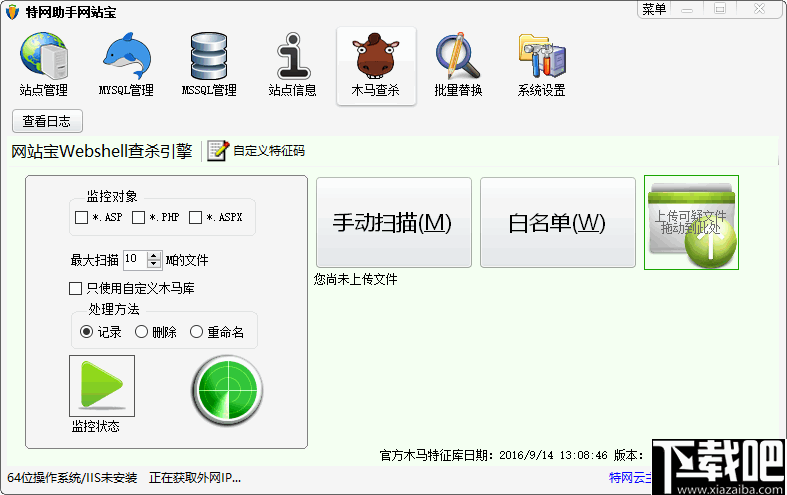Click 监控状态 label

click(95, 426)
